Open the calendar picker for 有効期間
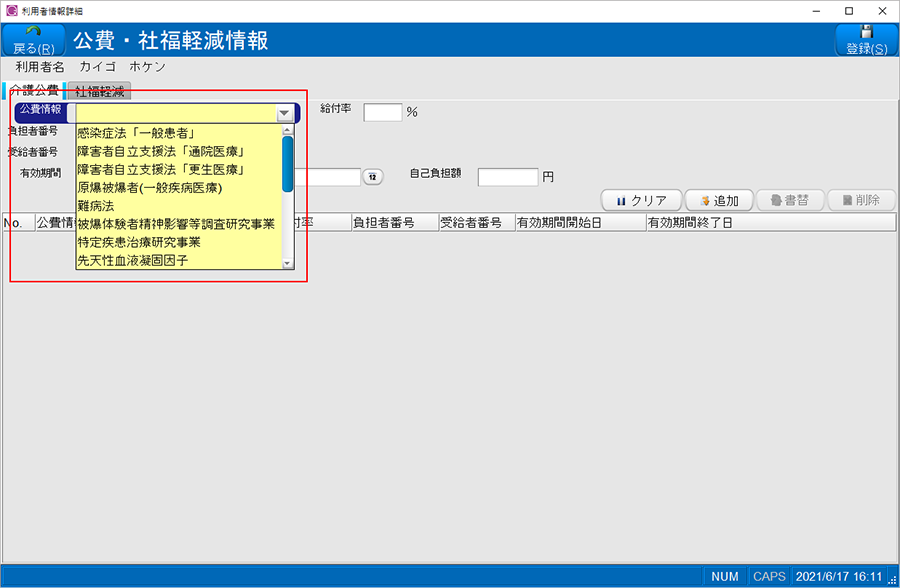 (x=372, y=177)
